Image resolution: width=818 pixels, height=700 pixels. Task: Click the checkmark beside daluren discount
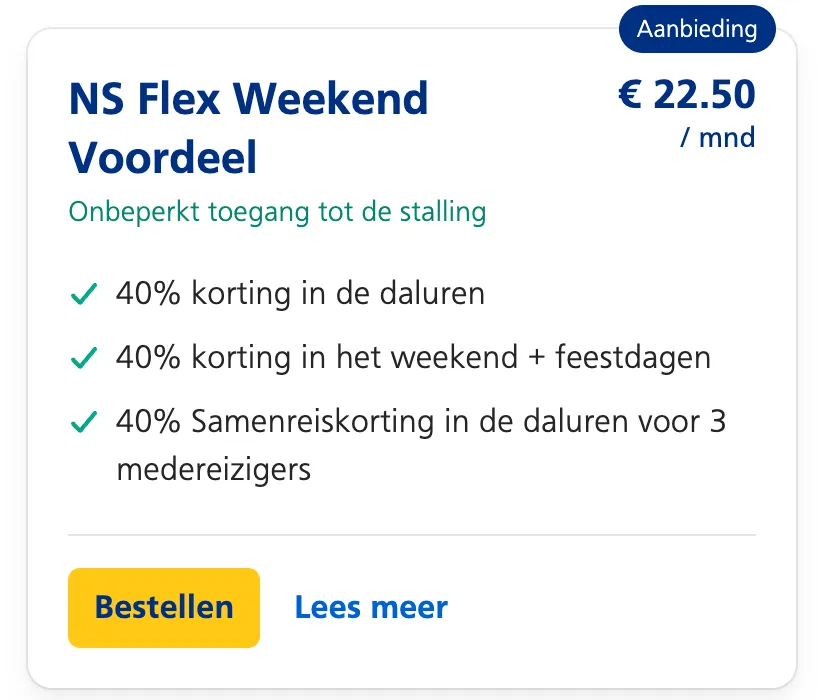84,295
